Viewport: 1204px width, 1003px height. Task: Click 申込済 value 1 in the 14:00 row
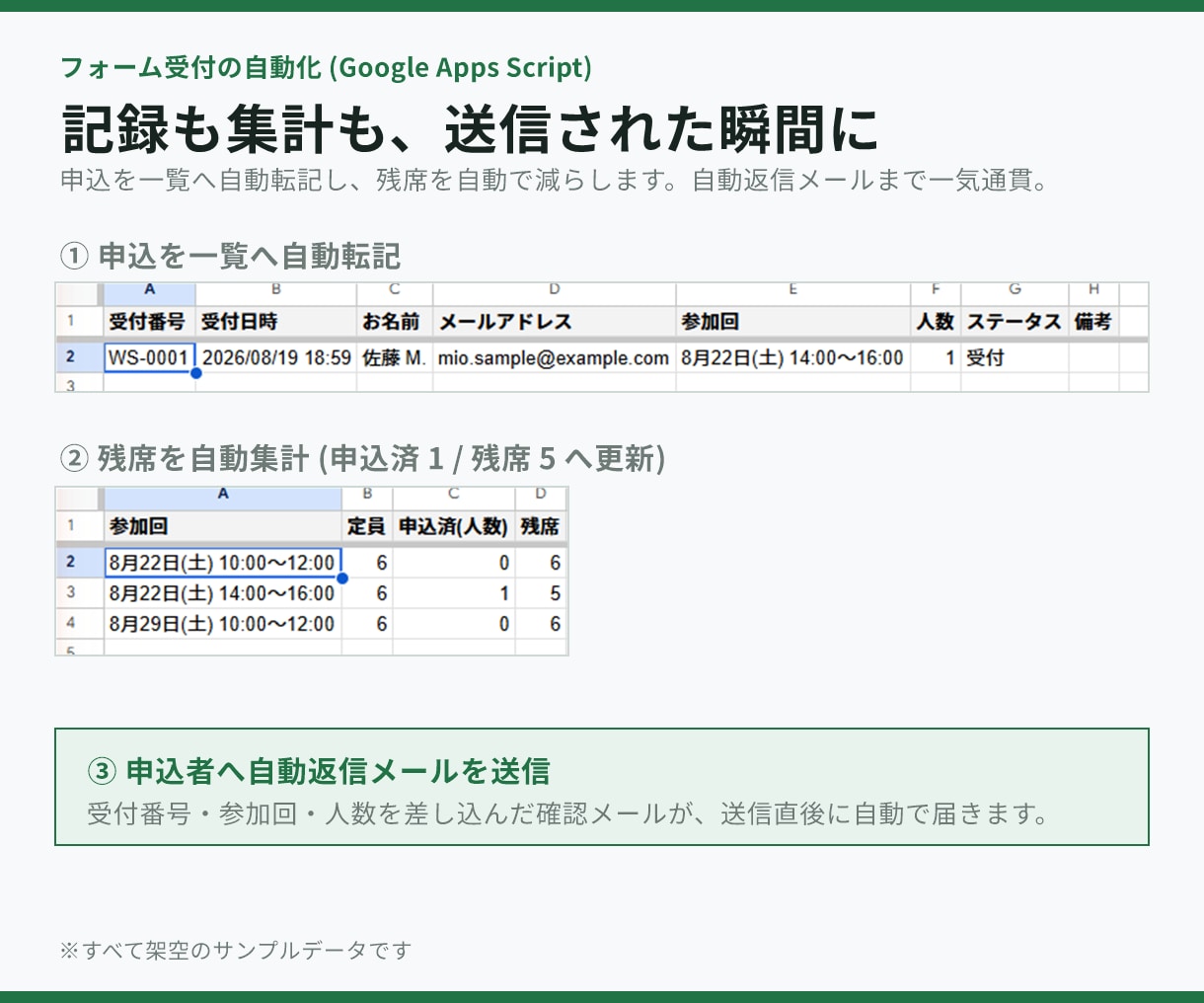coord(454,593)
